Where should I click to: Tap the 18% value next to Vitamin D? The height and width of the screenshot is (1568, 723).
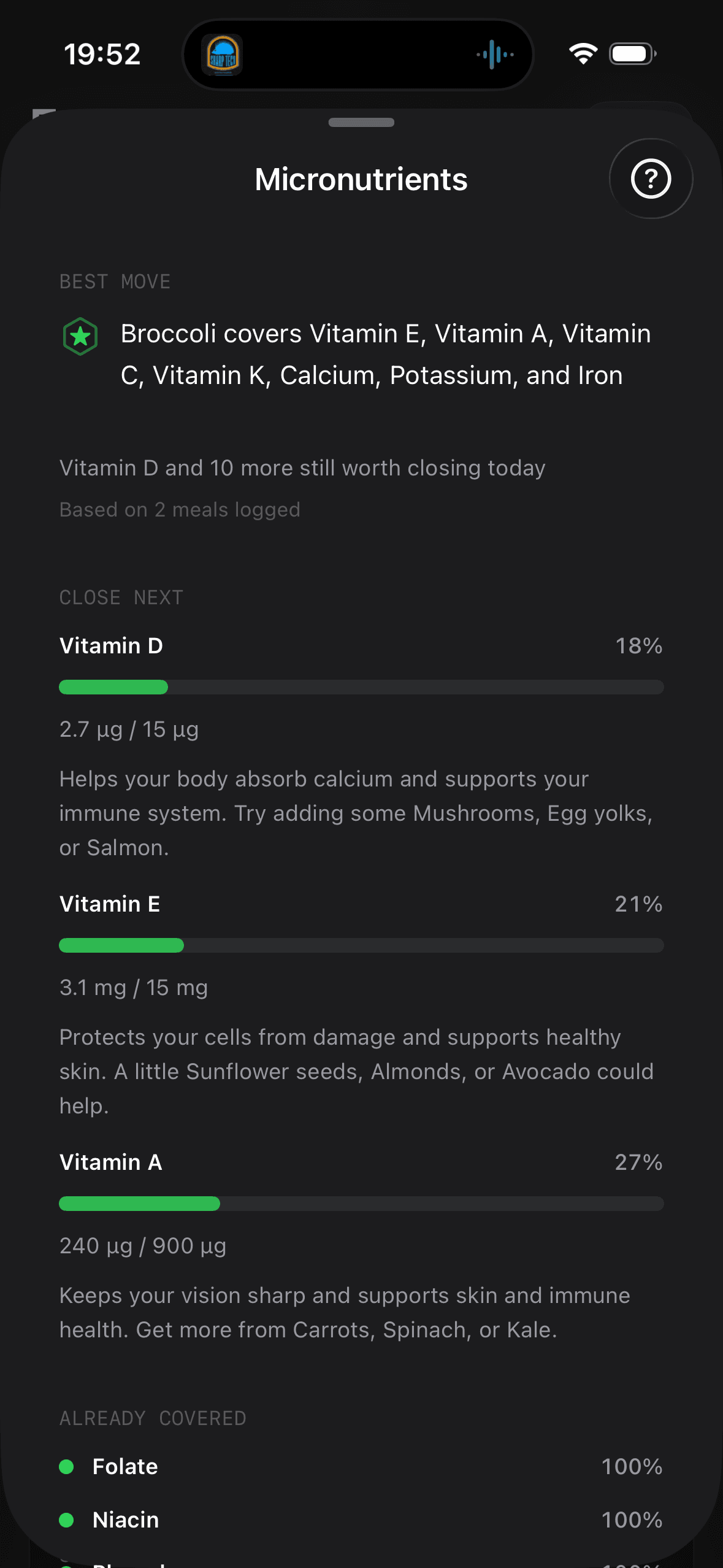pos(639,645)
